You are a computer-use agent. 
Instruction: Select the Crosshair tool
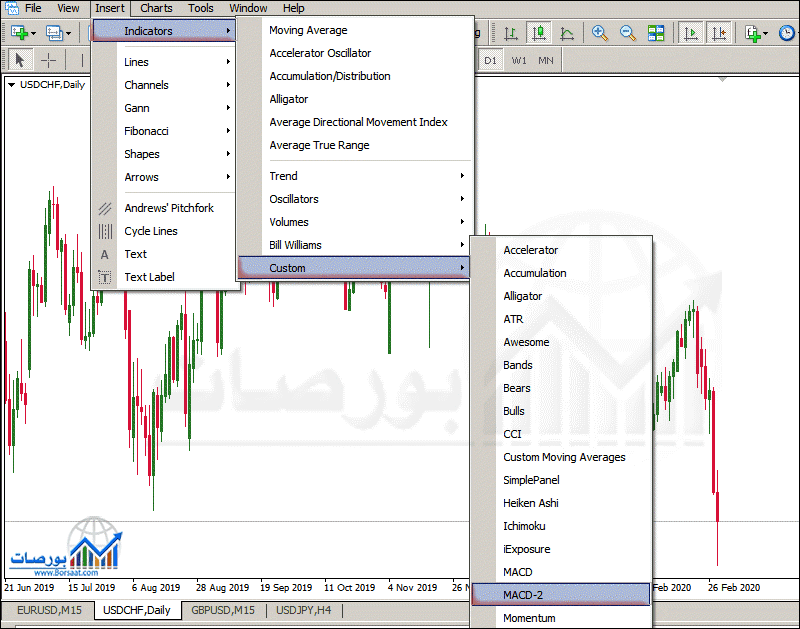click(48, 60)
